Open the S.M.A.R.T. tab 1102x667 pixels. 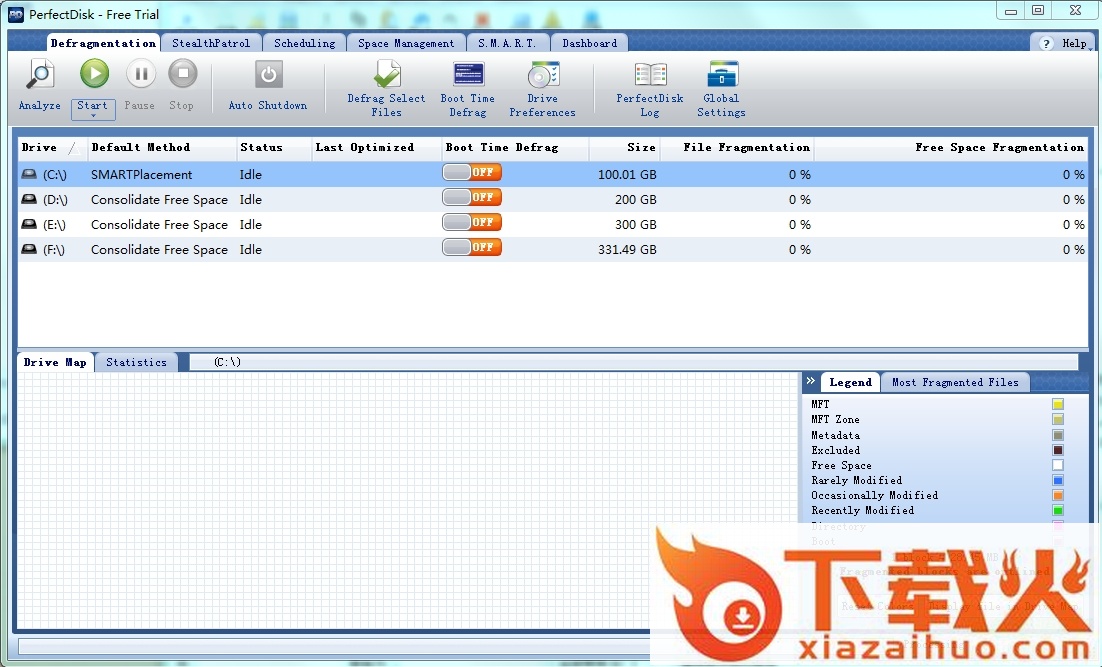[x=507, y=43]
